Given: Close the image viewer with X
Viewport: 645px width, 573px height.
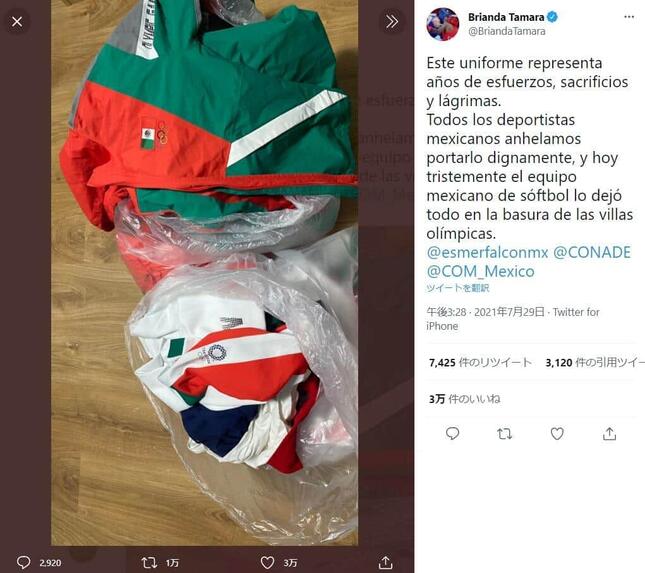Looking at the screenshot, I should [x=17, y=21].
